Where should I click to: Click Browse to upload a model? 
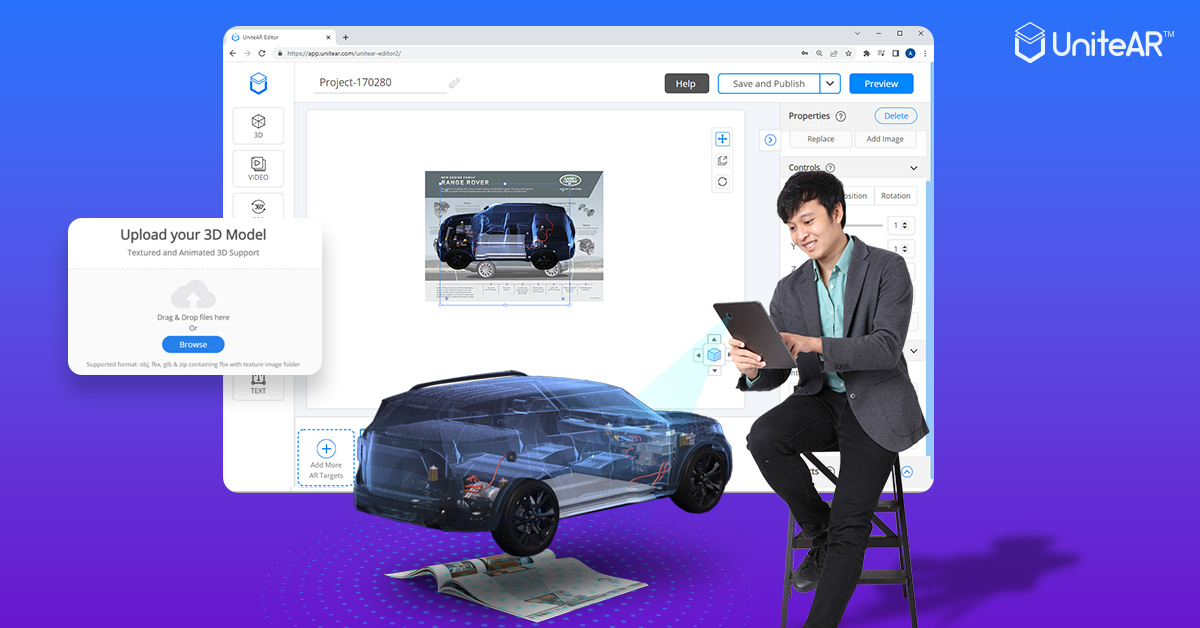(x=193, y=344)
